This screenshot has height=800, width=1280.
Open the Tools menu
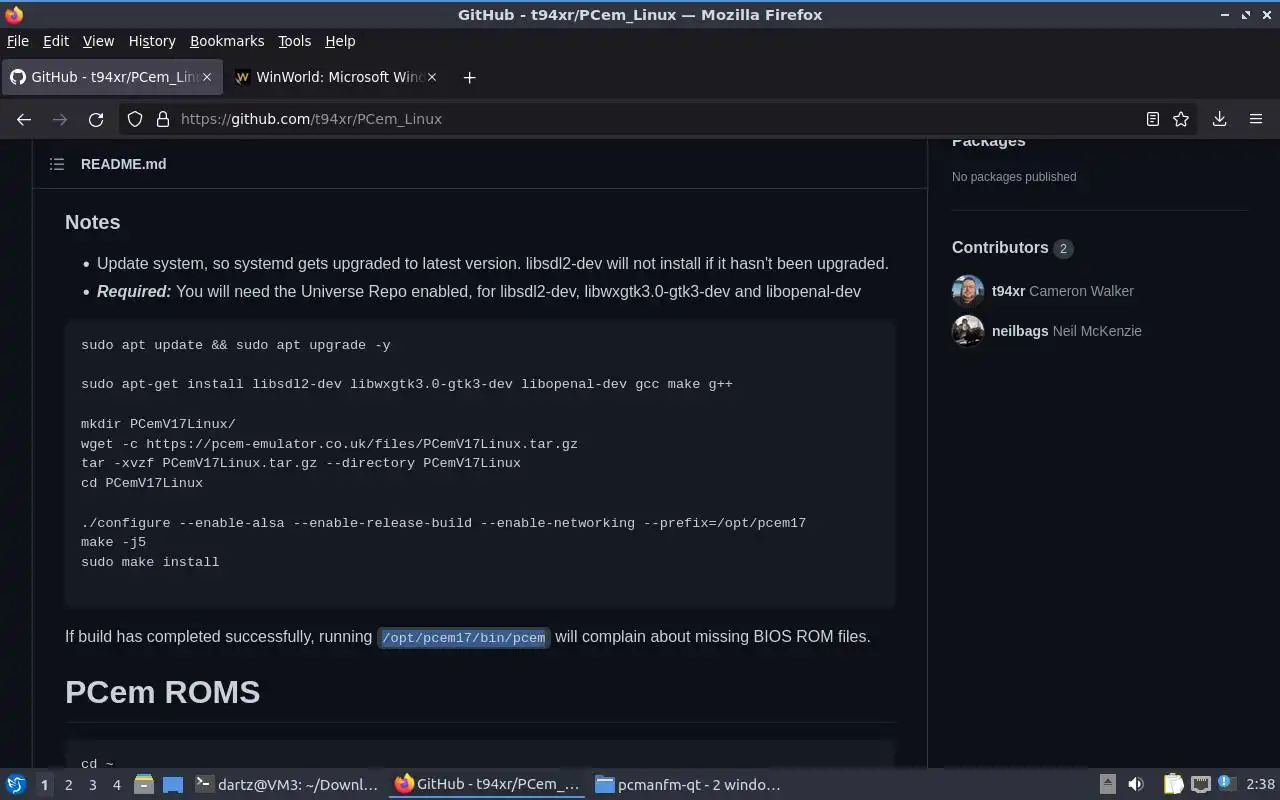294,41
